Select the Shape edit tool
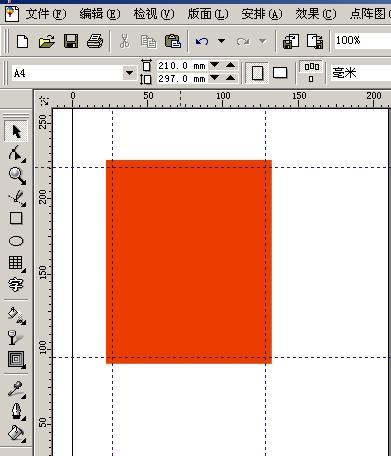The image size is (391, 456). pos(16,154)
